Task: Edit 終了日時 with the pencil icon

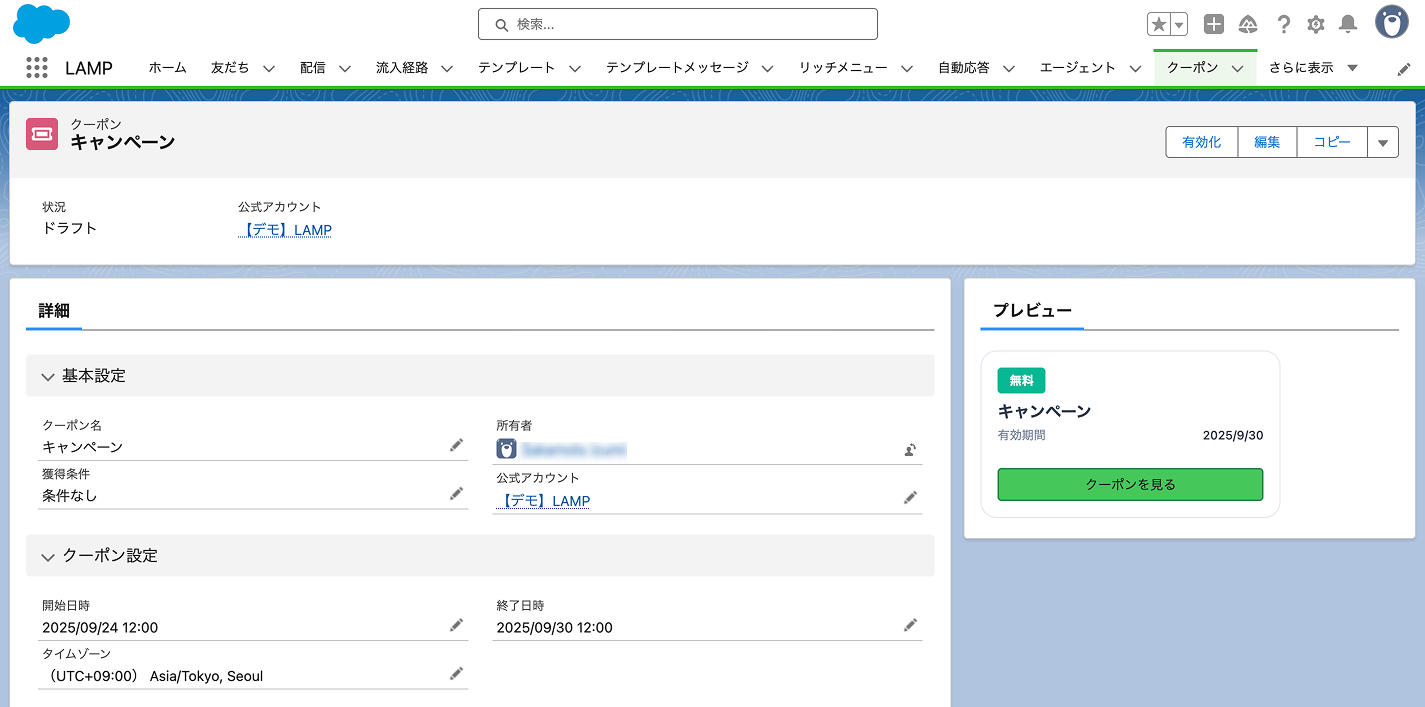Action: [x=910, y=625]
